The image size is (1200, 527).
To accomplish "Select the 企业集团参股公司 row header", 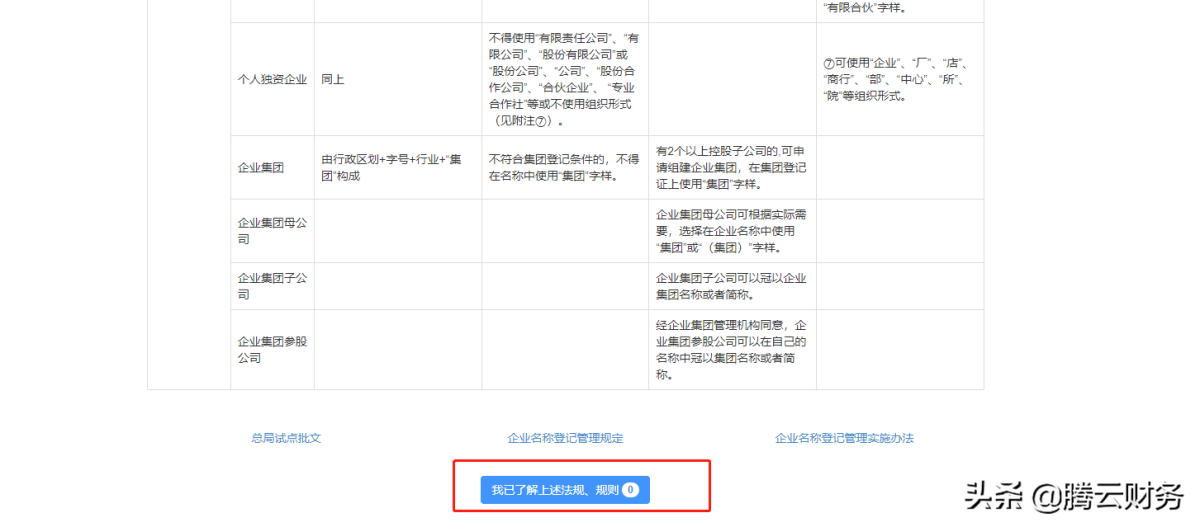I will [272, 349].
